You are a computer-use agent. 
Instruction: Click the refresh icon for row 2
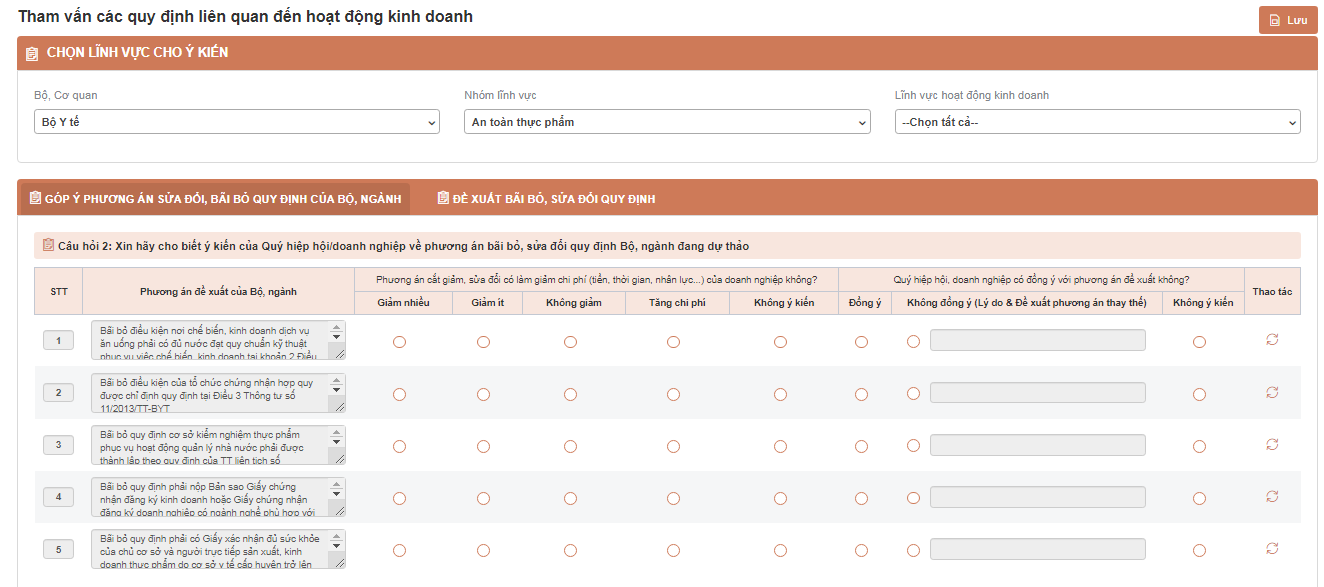click(x=1272, y=392)
